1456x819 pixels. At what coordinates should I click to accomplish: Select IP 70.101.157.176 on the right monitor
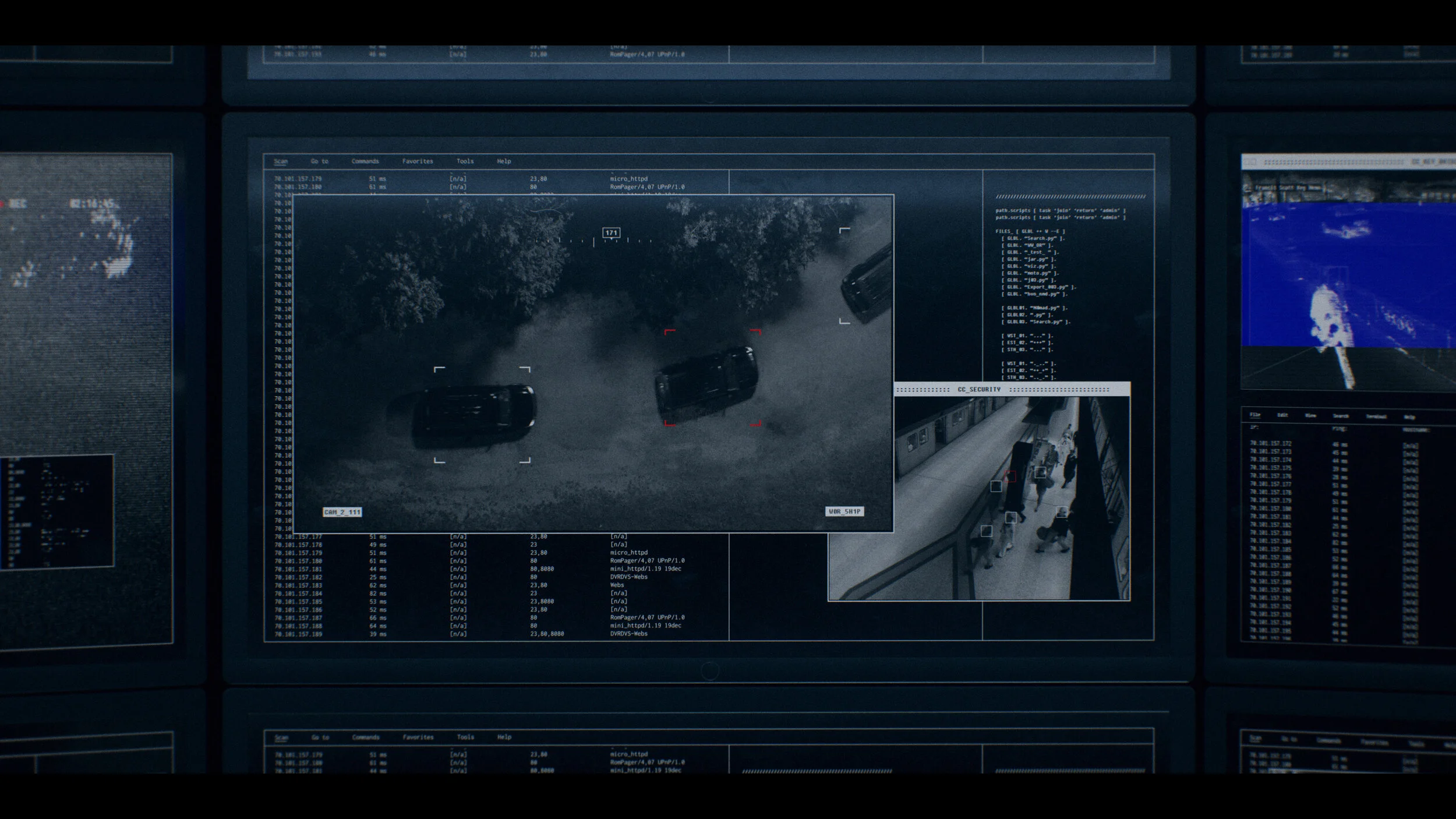[1270, 476]
